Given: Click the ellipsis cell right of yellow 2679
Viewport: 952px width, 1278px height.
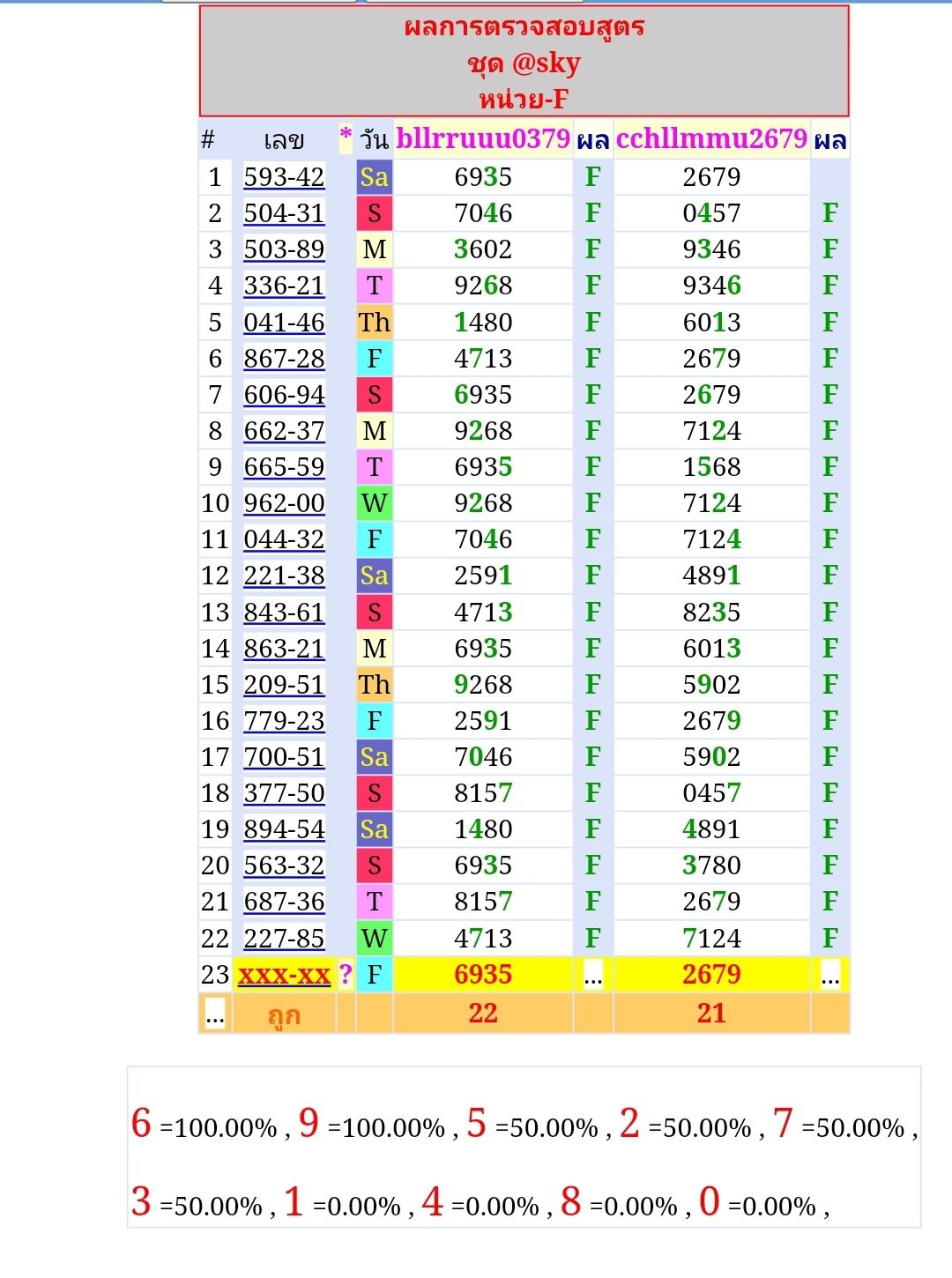Looking at the screenshot, I should coord(829,976).
